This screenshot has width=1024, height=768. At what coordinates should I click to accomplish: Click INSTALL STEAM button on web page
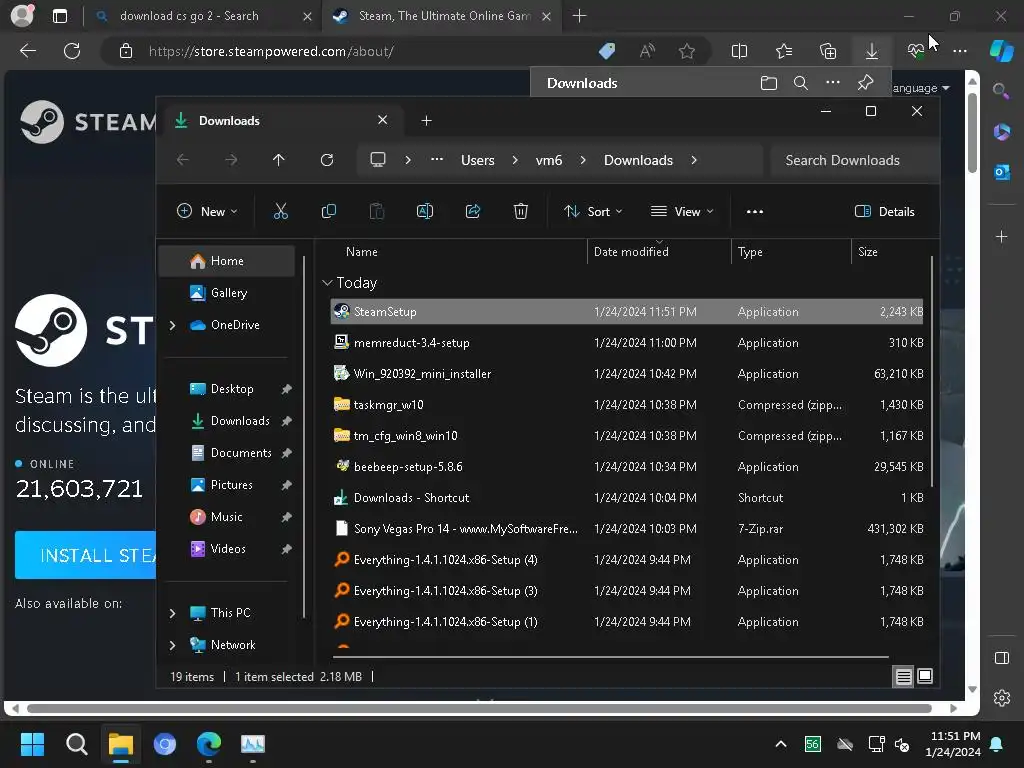[86, 555]
